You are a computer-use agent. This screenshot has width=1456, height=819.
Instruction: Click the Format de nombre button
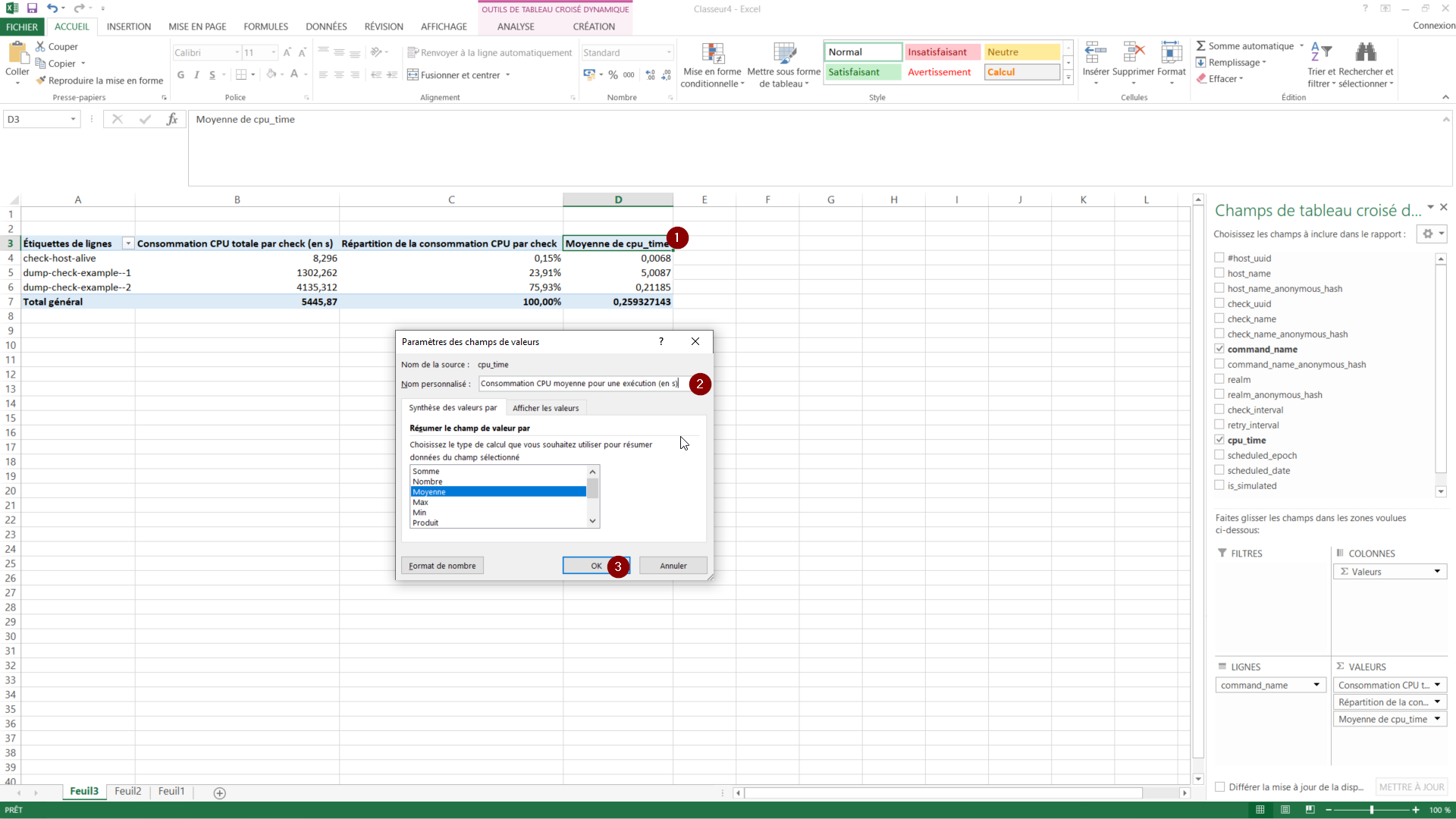click(442, 566)
